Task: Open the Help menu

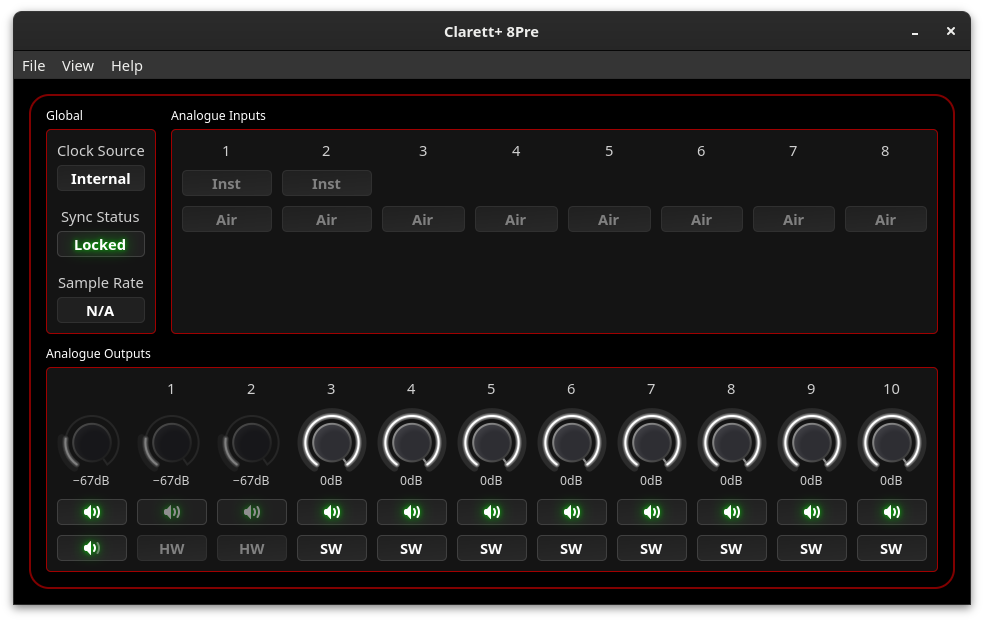Action: coord(126,66)
